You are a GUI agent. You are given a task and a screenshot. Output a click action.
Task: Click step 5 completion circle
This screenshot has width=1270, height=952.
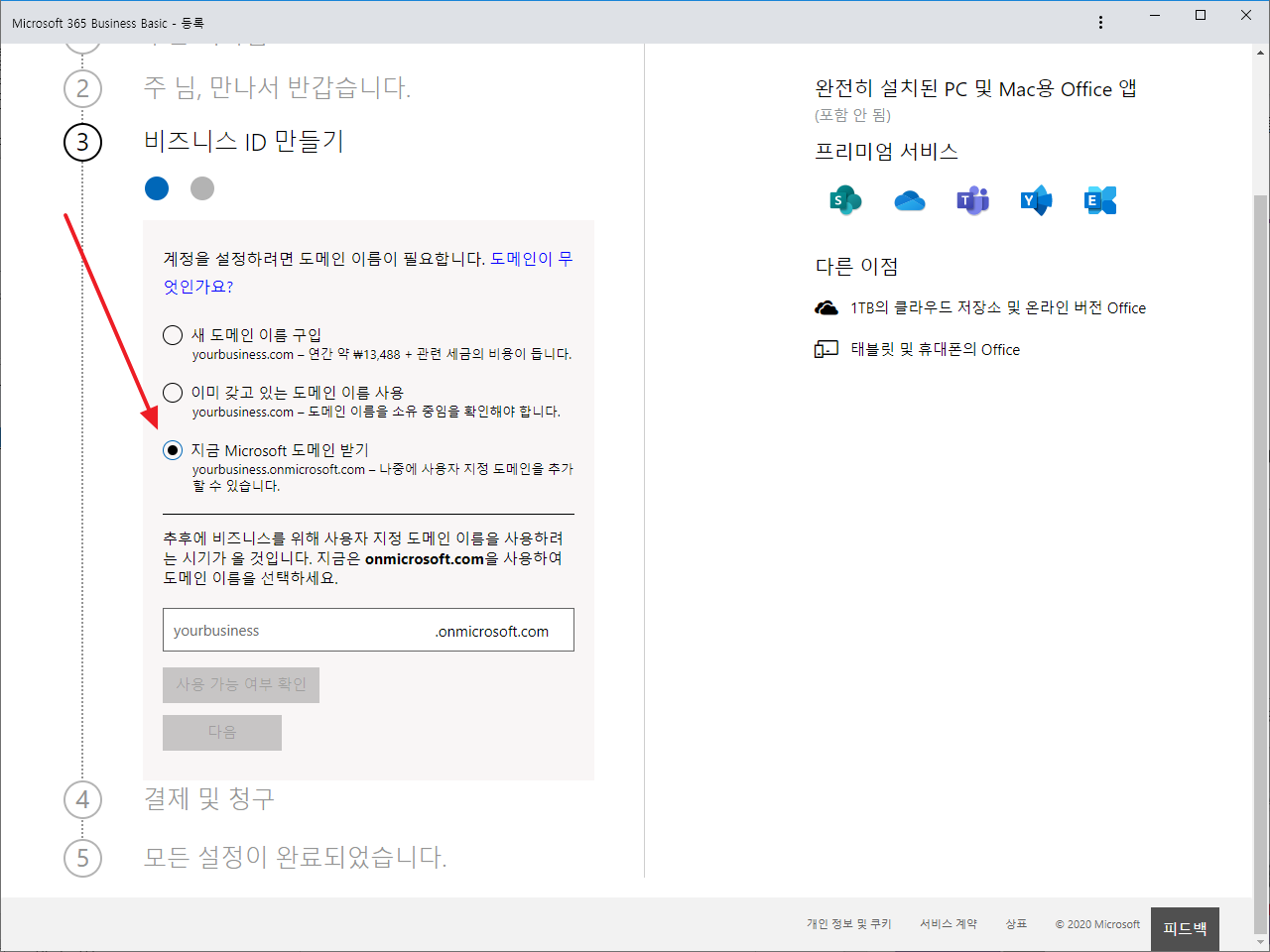click(82, 858)
